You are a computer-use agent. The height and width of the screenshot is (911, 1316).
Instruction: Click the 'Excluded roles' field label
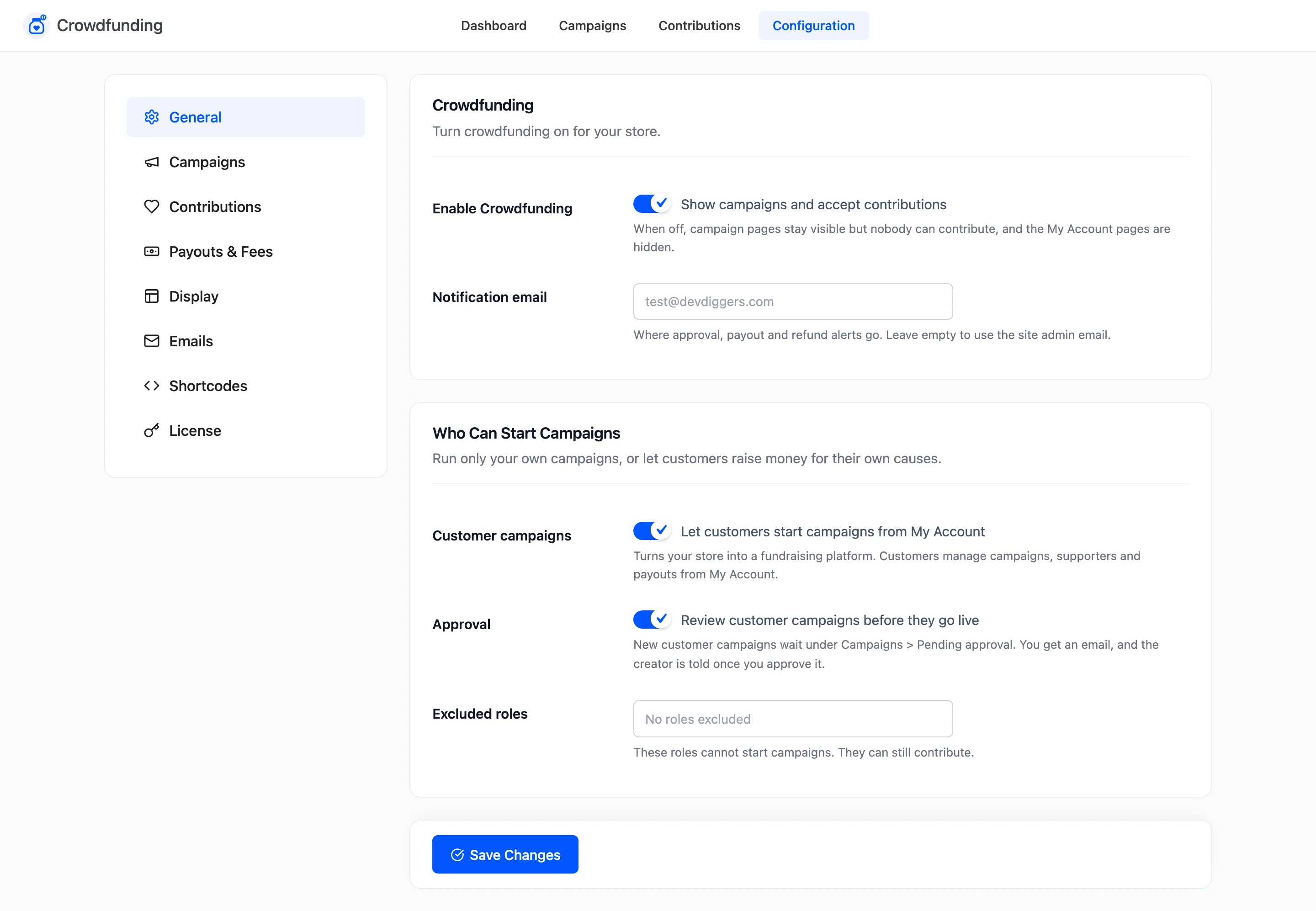[x=480, y=714]
